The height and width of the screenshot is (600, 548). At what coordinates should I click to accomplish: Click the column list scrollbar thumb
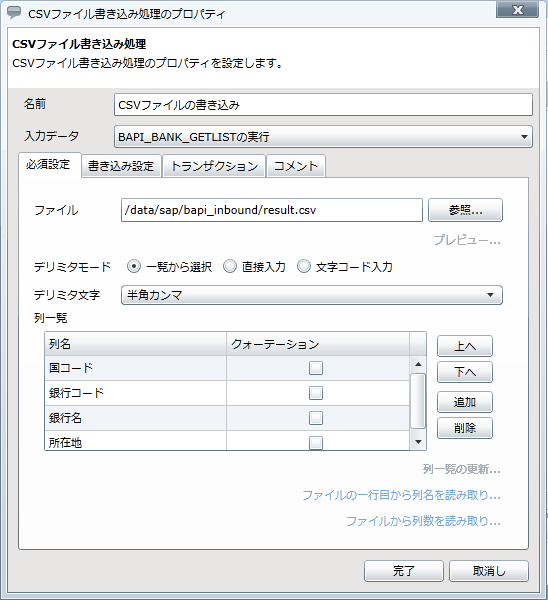418,401
